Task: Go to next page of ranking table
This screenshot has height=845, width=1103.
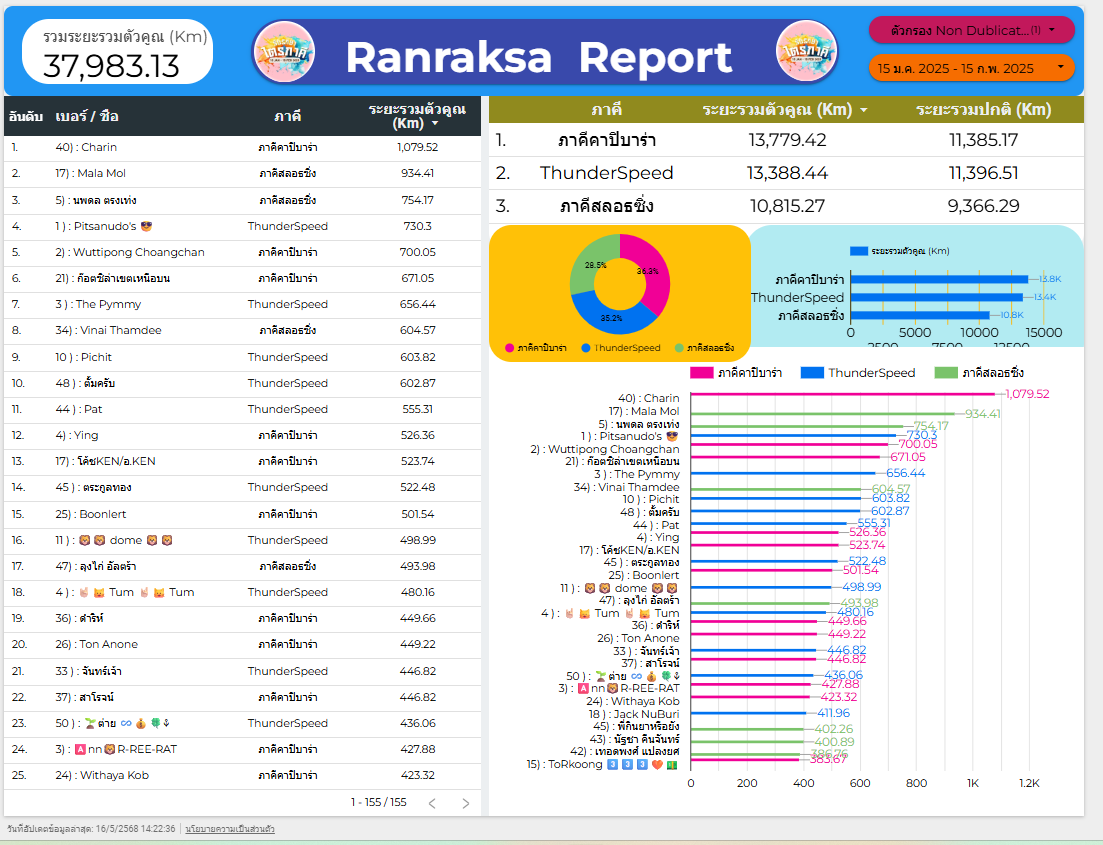Action: click(465, 803)
